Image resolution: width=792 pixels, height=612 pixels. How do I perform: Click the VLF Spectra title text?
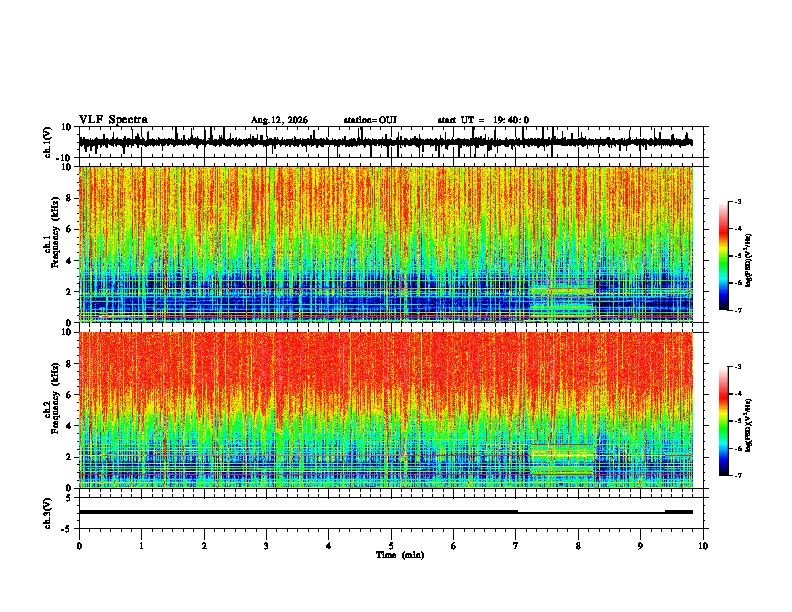coord(113,120)
